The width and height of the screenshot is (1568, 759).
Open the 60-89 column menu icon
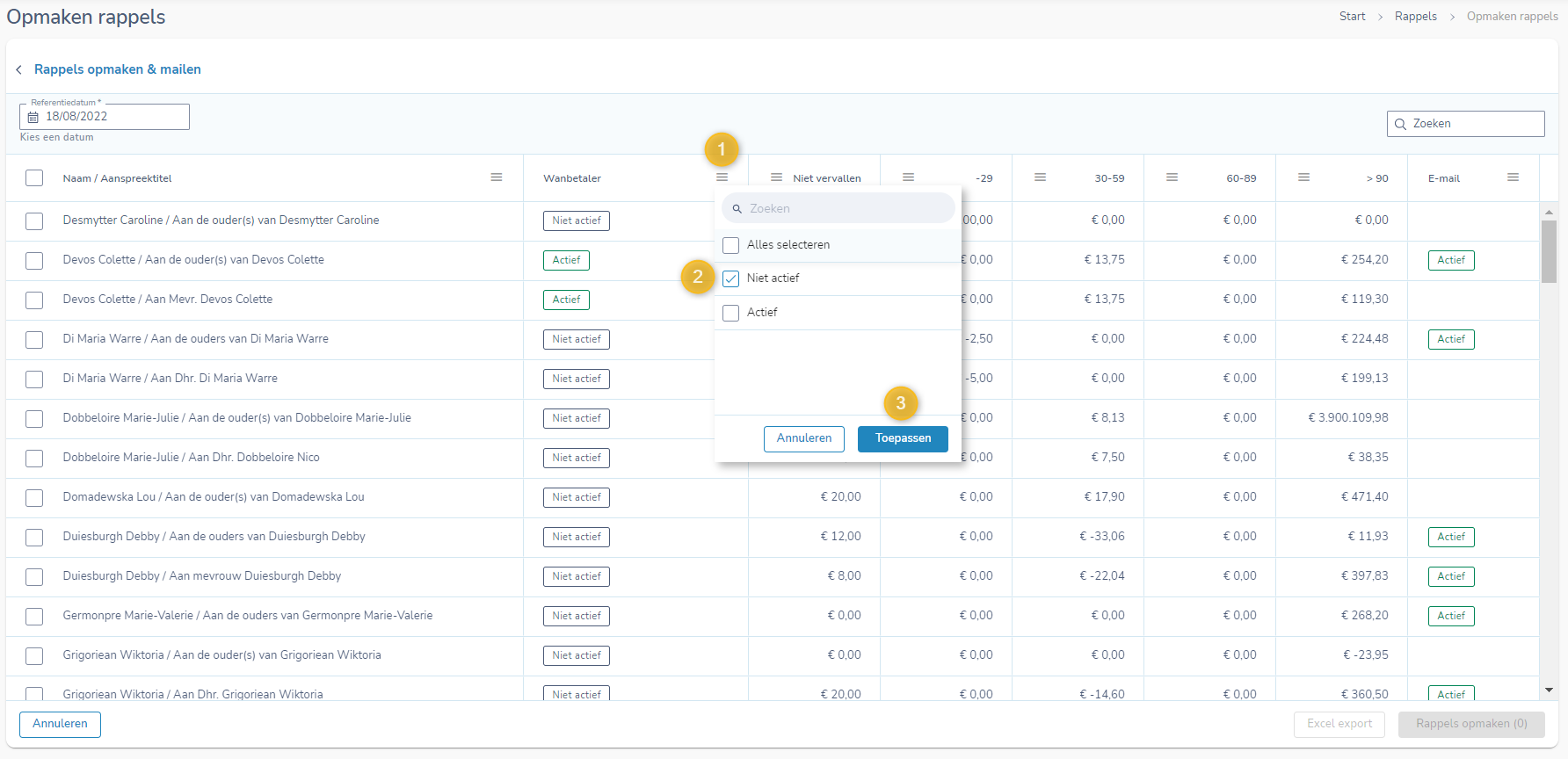point(1172,177)
